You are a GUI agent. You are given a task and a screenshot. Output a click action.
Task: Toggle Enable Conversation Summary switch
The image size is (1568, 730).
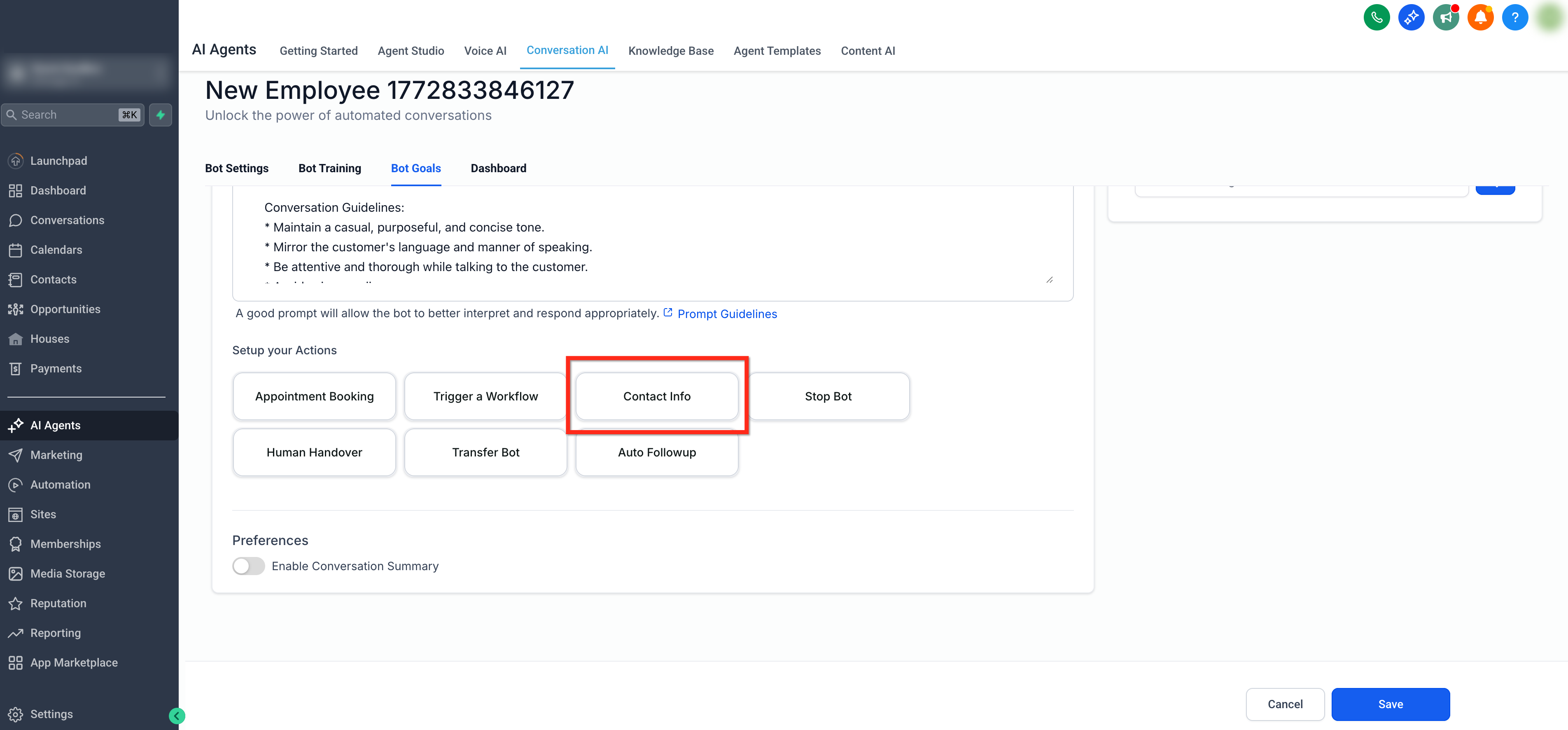(248, 566)
